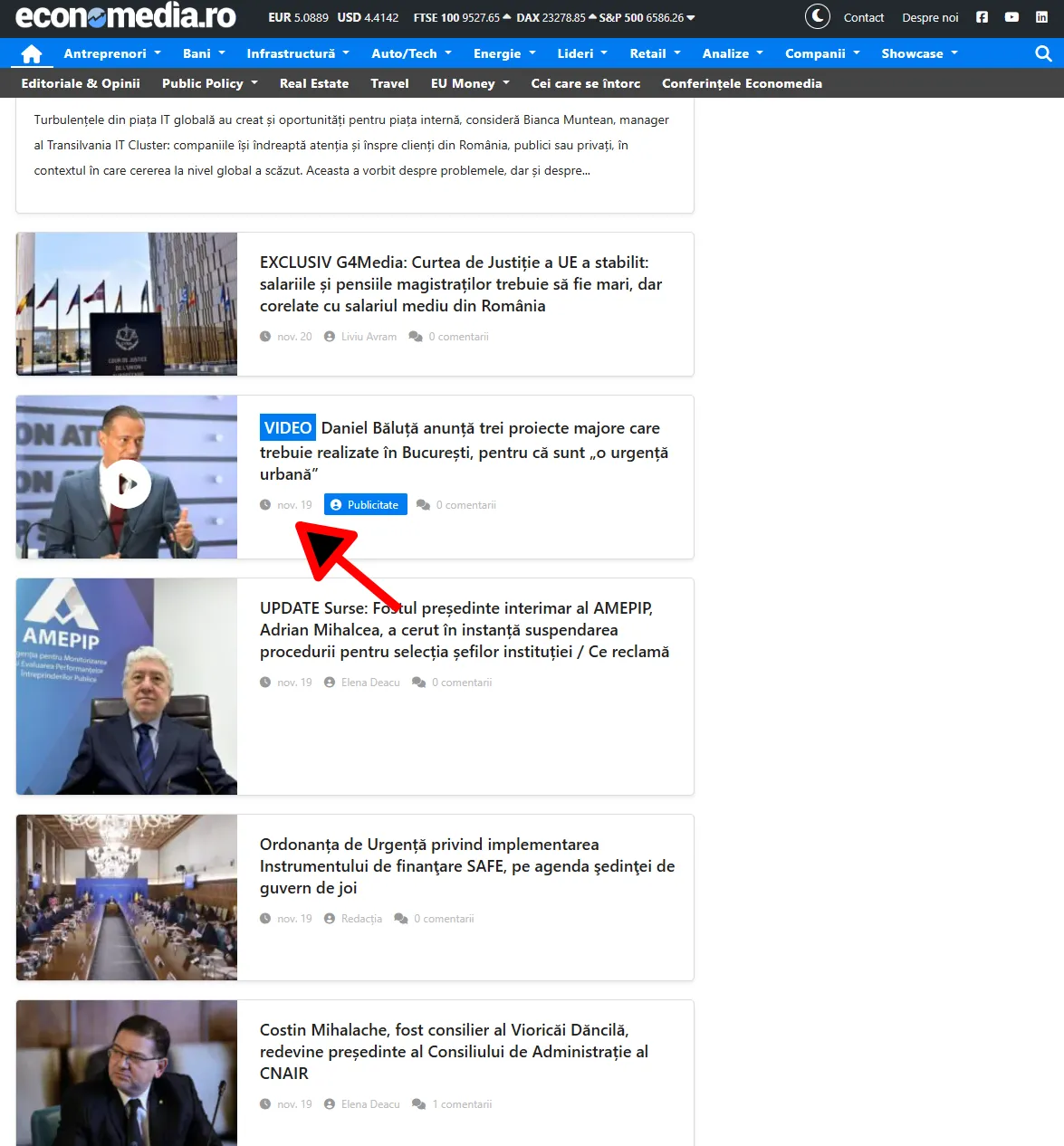Click the AMEPIP article thumbnail image

[x=127, y=686]
